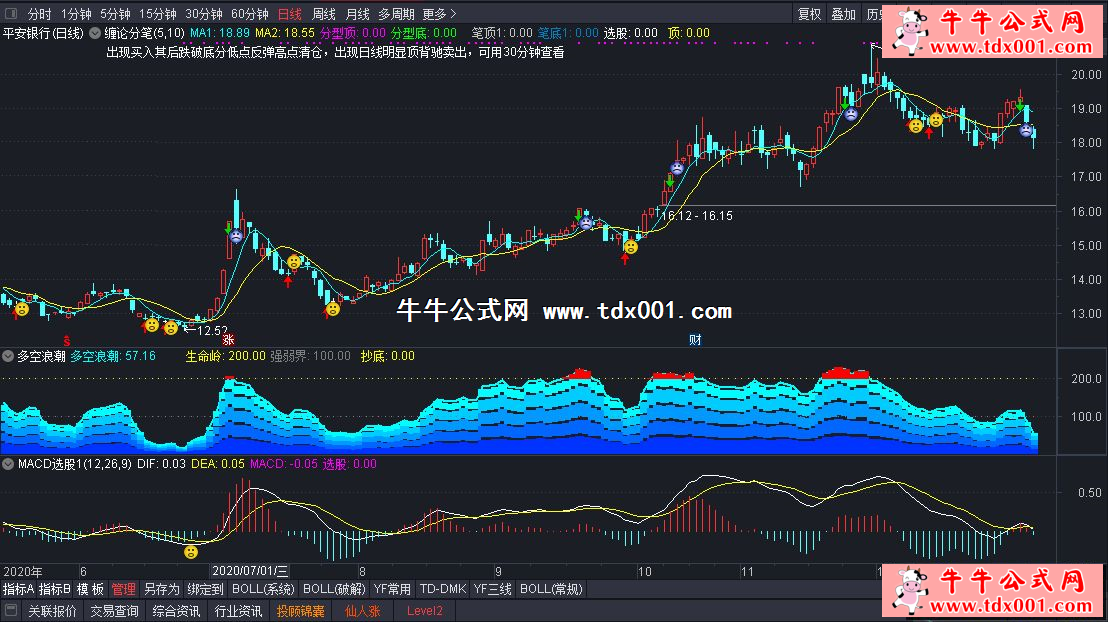Apply the BOLL(常规) template

(551, 589)
